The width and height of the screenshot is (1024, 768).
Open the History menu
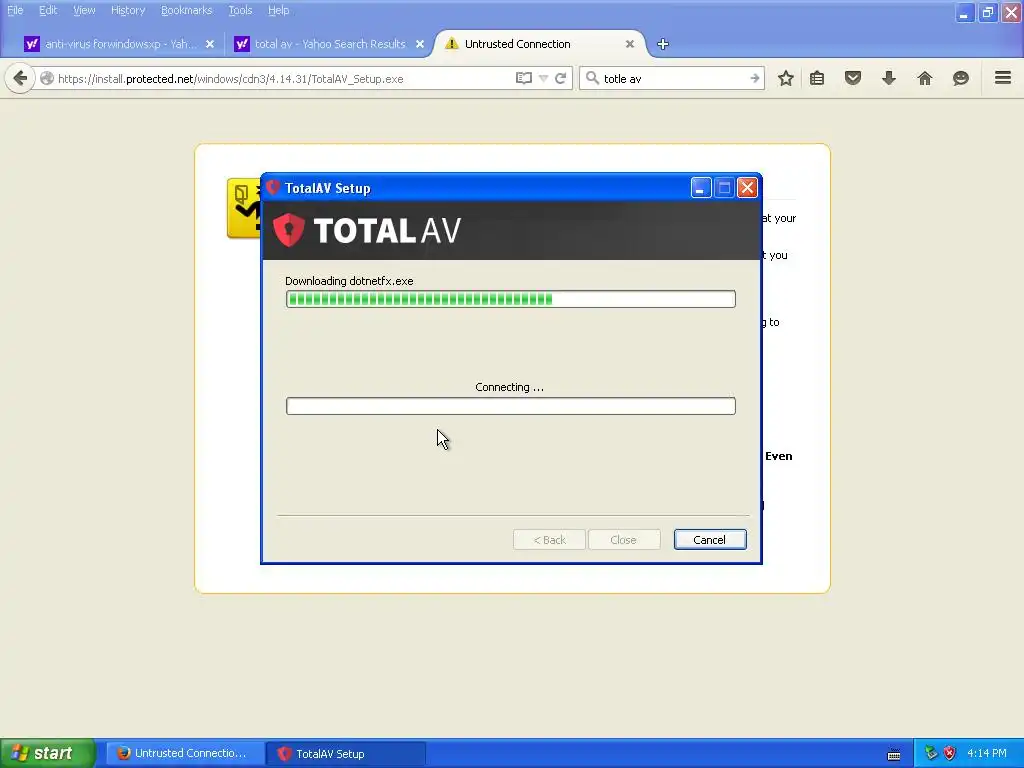pos(128,10)
